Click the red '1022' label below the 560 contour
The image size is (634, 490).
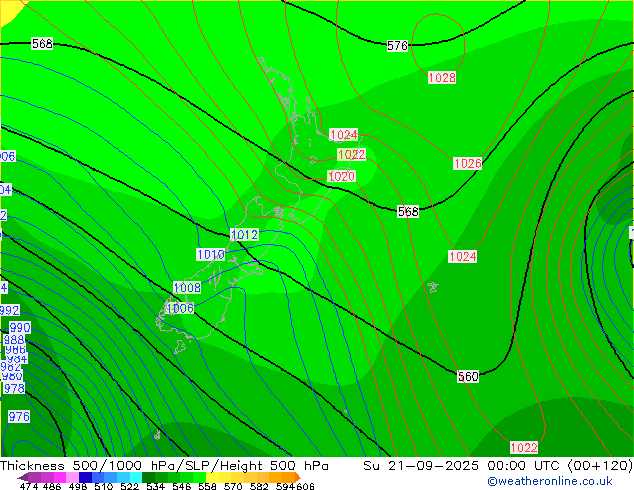tap(524, 448)
